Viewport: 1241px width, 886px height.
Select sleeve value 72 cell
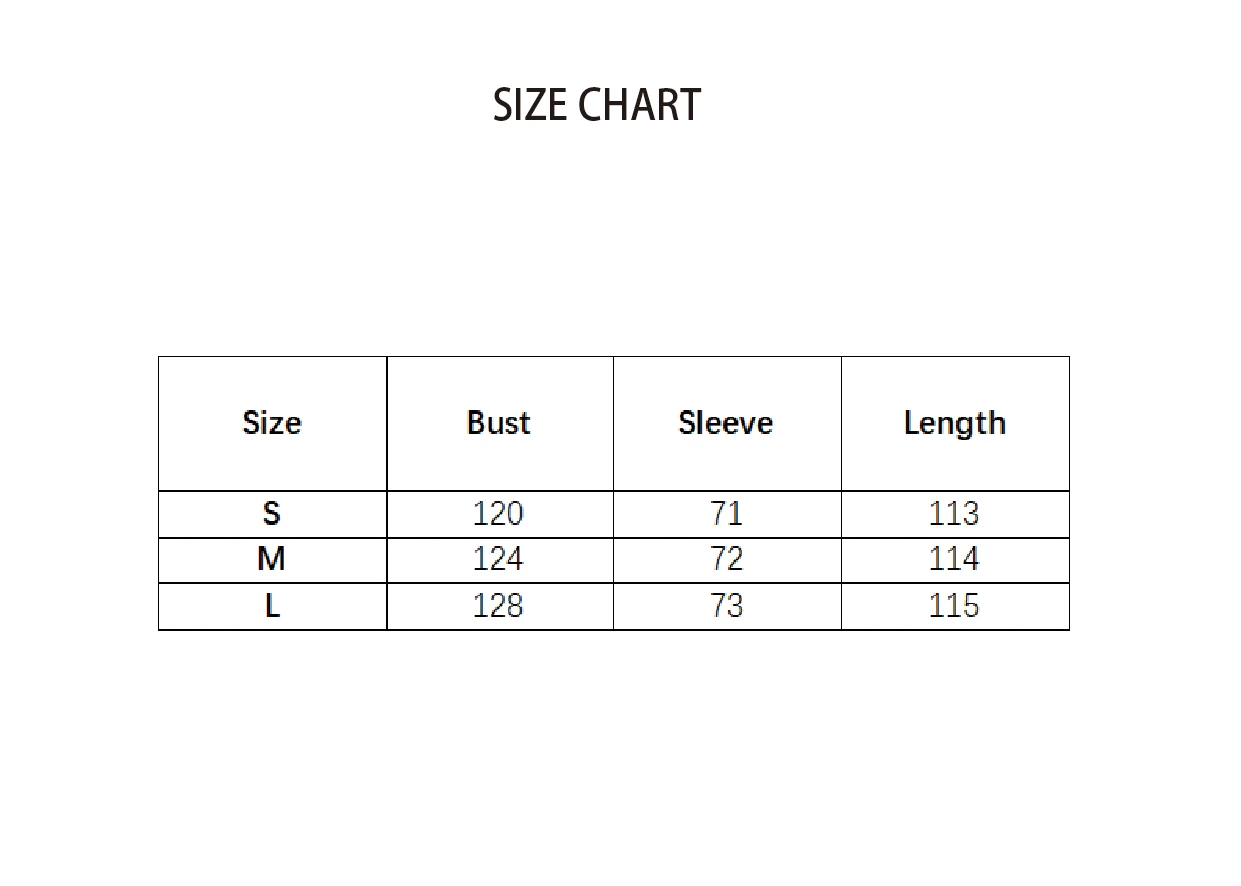coord(726,560)
